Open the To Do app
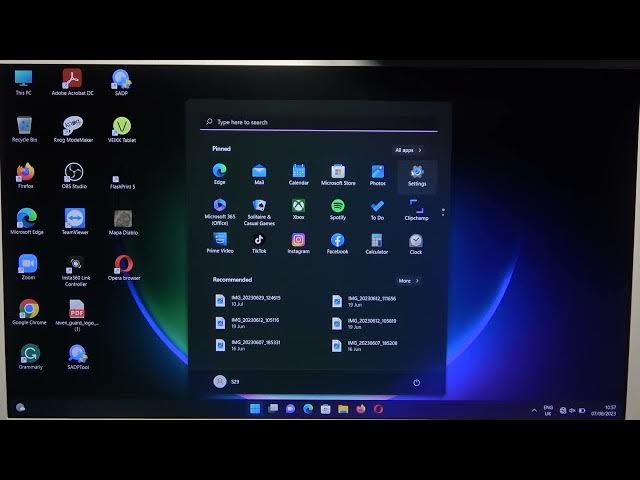640x480 pixels. [377, 210]
